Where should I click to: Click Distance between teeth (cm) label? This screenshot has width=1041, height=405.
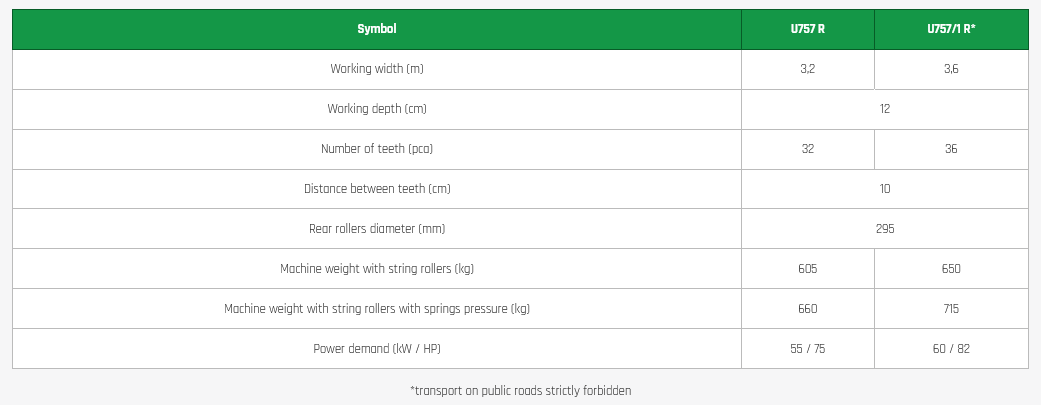(377, 189)
